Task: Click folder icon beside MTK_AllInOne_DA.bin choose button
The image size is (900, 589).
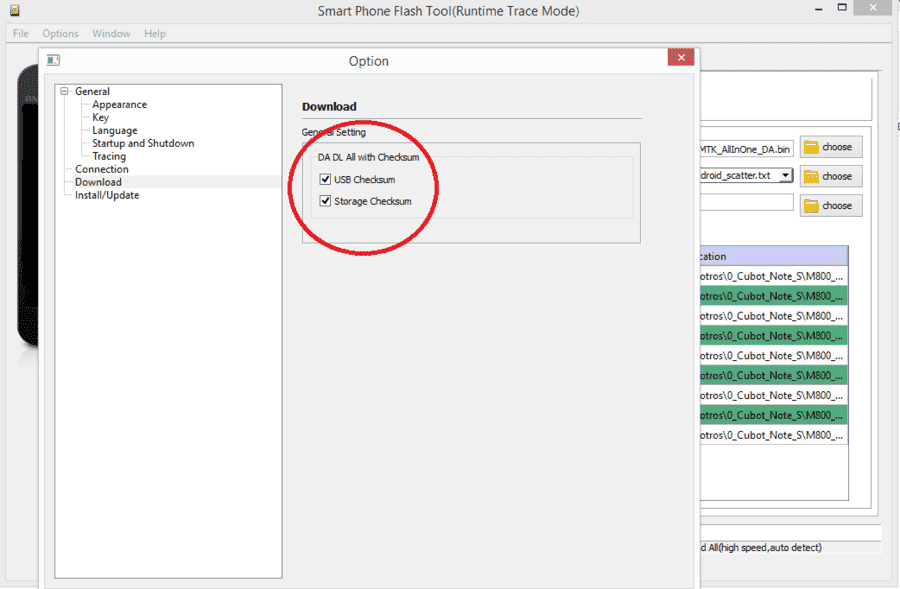Action: [811, 148]
